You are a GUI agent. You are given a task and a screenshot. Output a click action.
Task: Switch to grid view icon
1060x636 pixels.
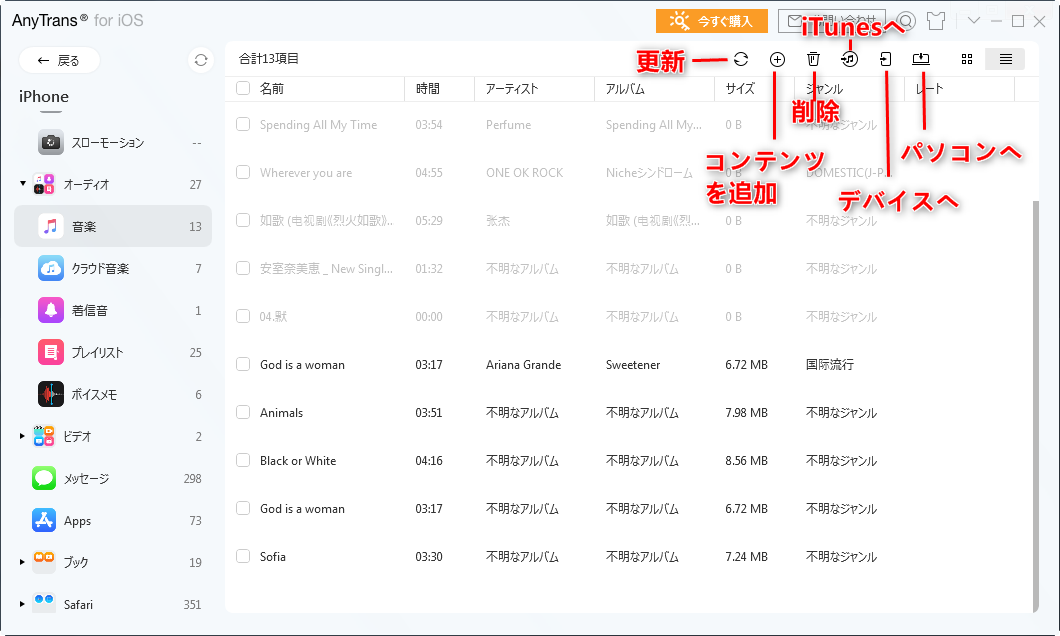tap(967, 59)
